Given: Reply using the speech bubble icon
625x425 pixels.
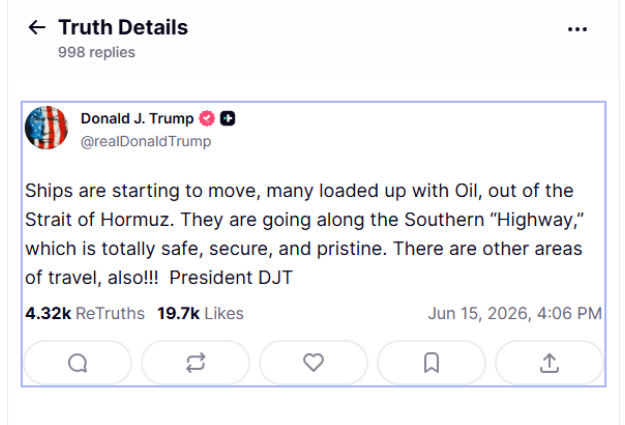Looking at the screenshot, I should coord(78,363).
